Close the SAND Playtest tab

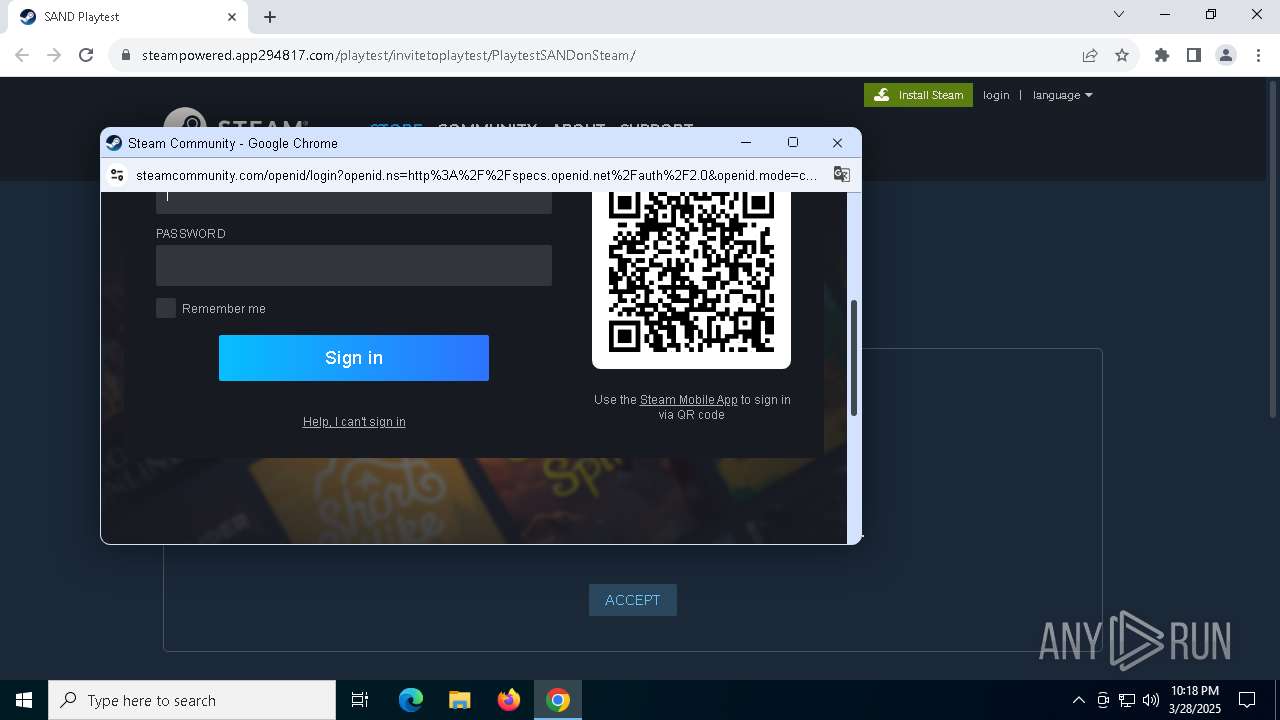click(x=232, y=17)
